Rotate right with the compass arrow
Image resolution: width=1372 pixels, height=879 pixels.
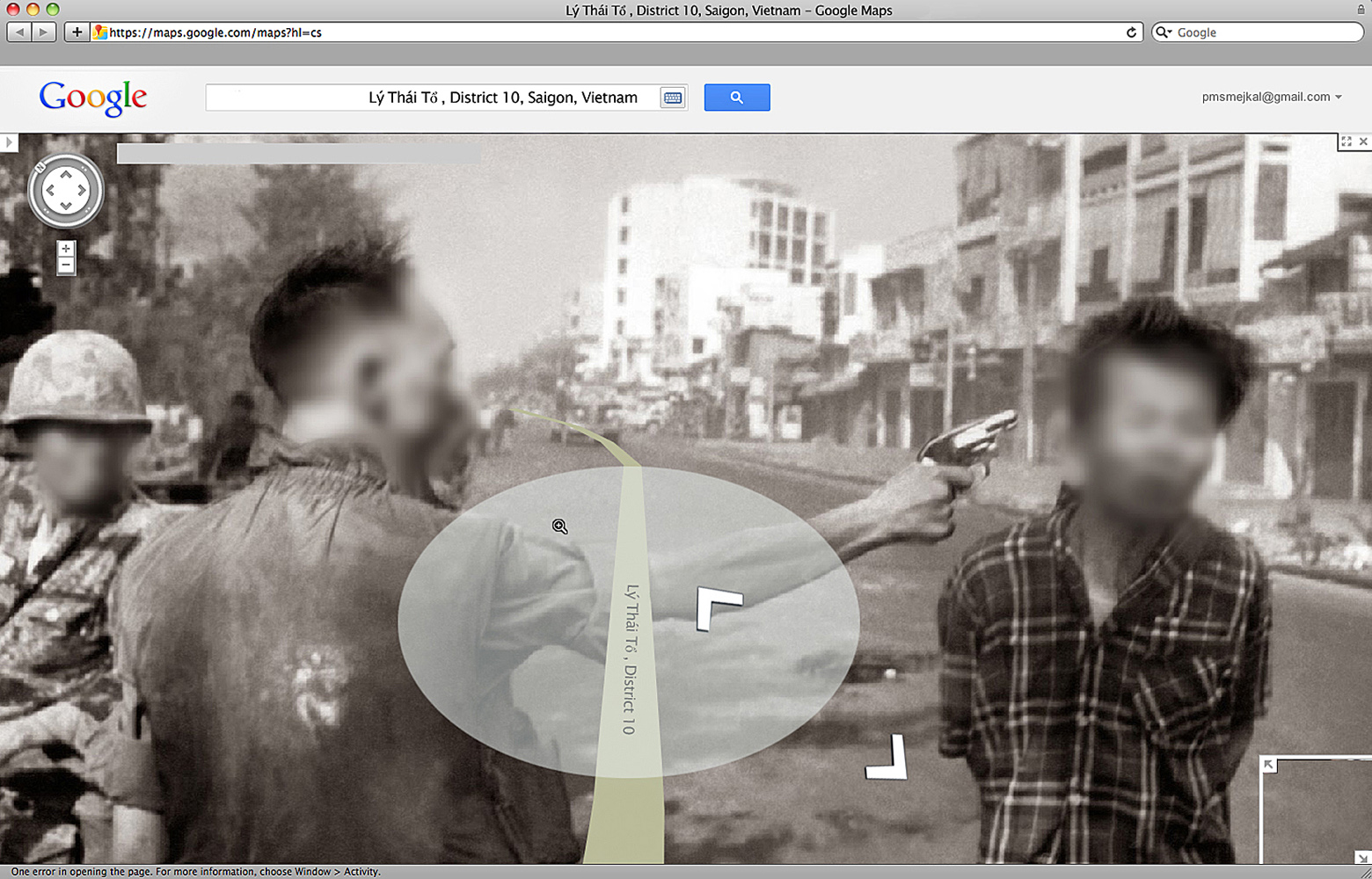pos(82,191)
